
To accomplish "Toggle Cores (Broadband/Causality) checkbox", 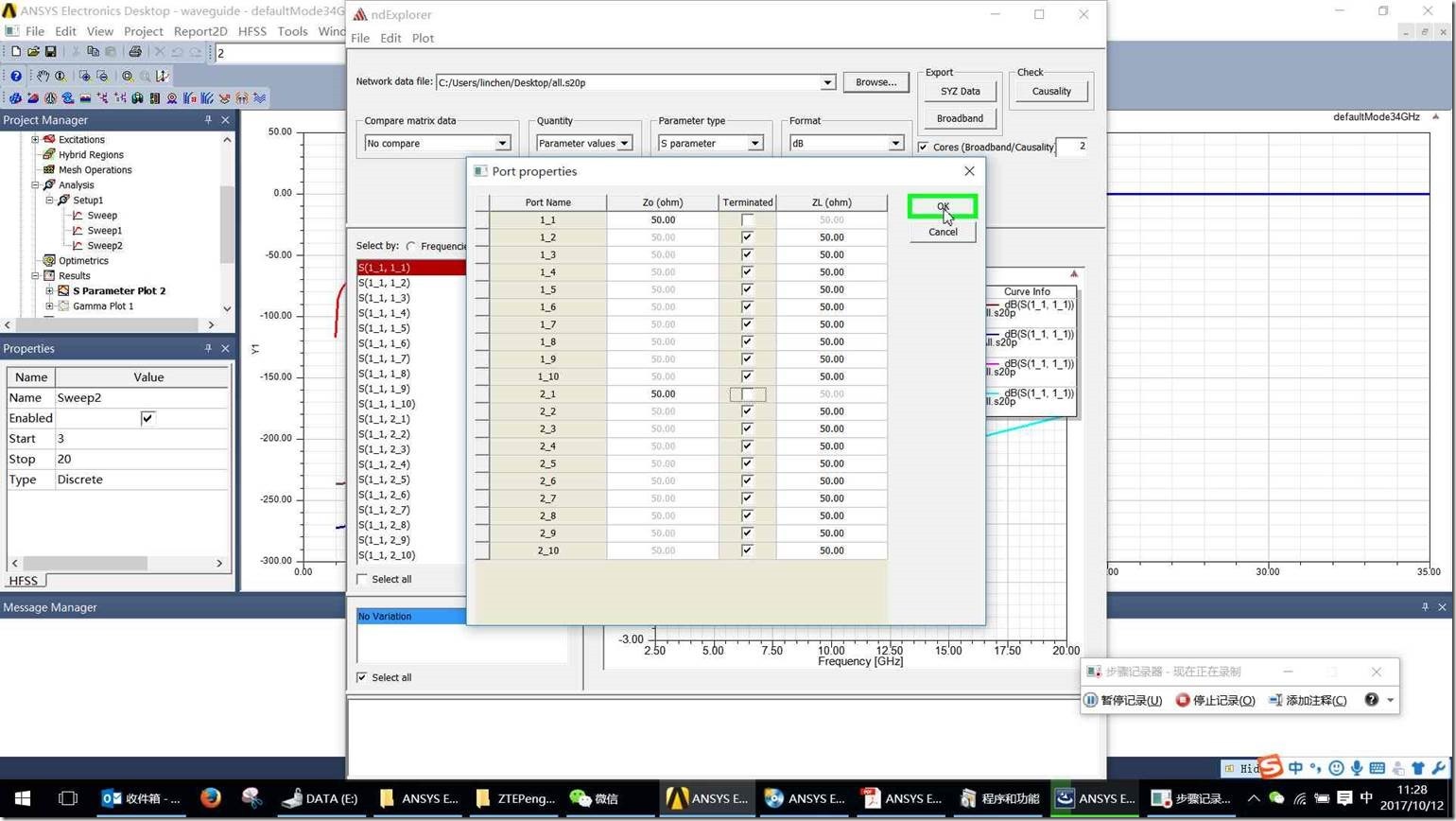I will point(923,147).
